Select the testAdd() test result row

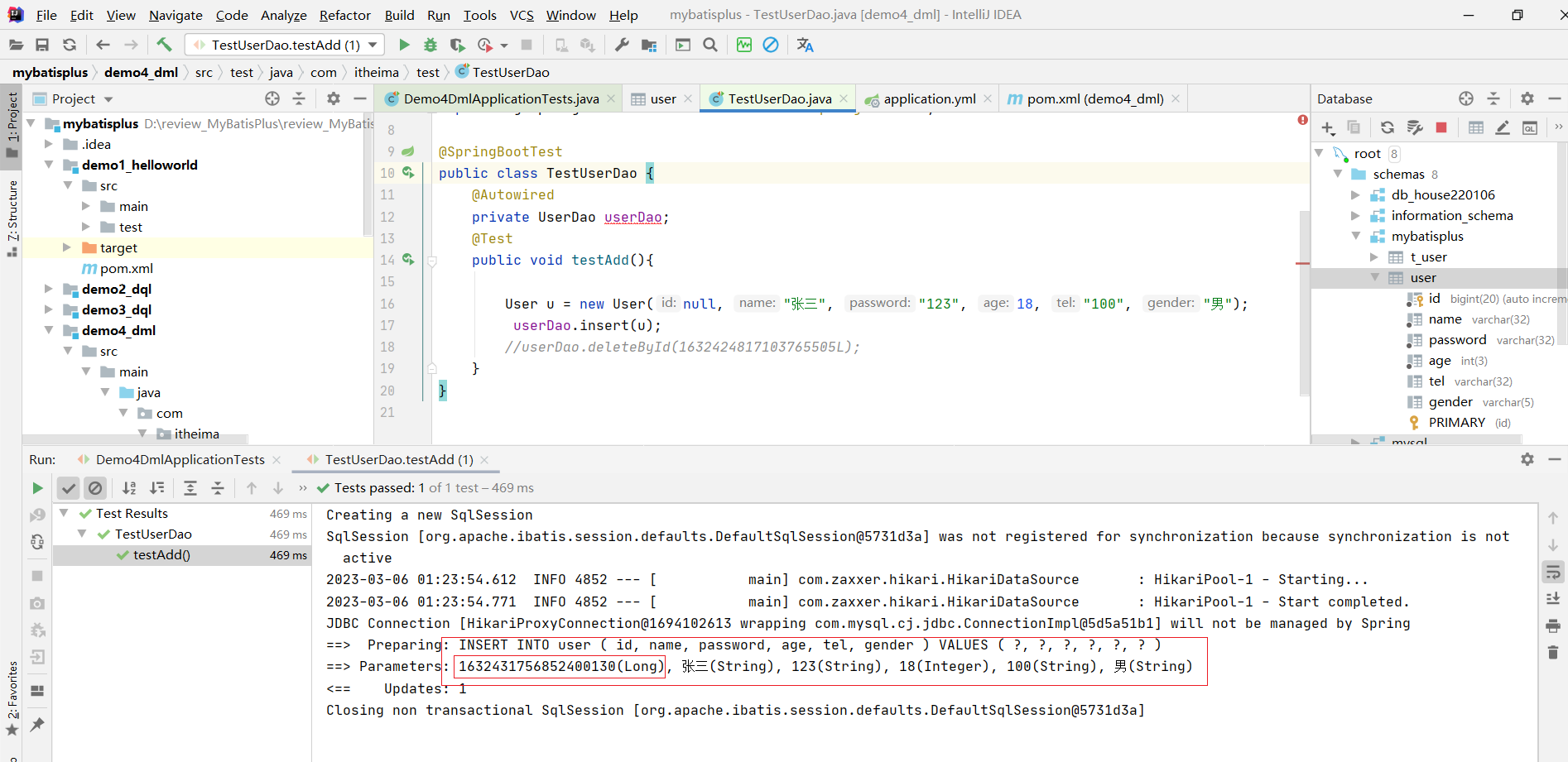(x=182, y=555)
